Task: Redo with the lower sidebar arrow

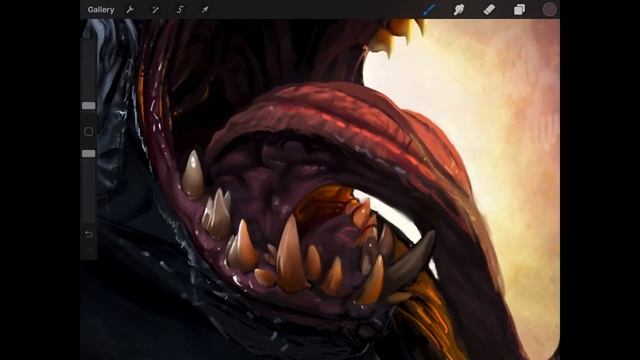Action: (x=89, y=251)
